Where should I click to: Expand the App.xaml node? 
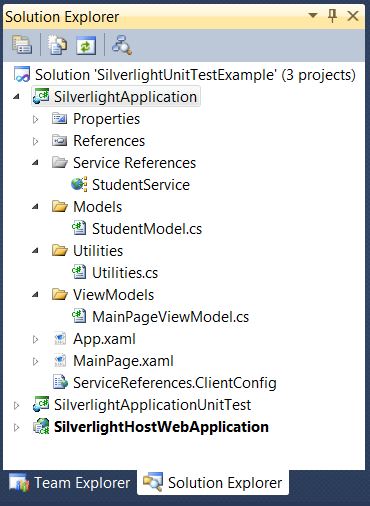click(35, 339)
